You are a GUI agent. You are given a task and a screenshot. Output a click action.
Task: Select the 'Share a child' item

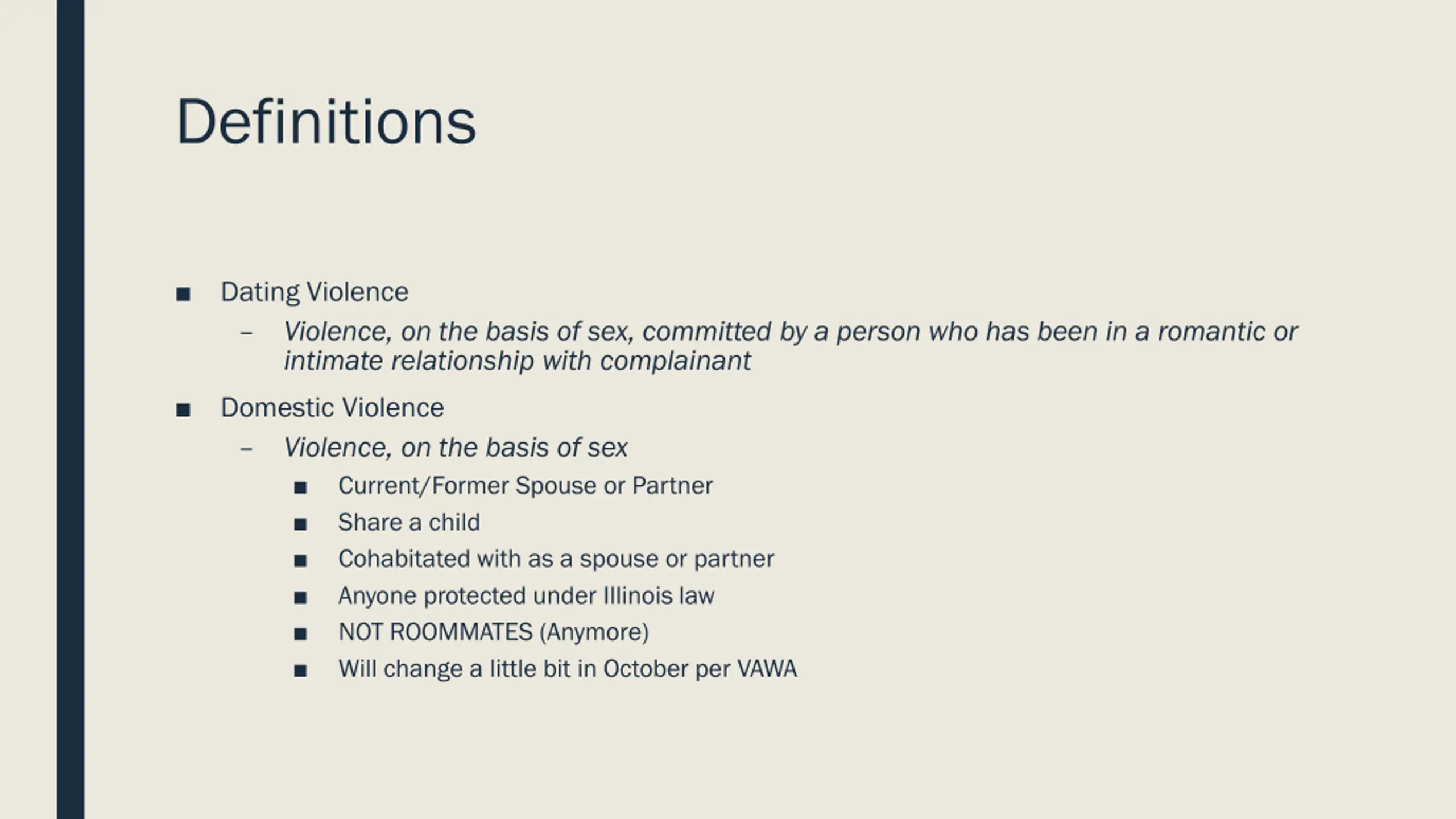pos(409,522)
